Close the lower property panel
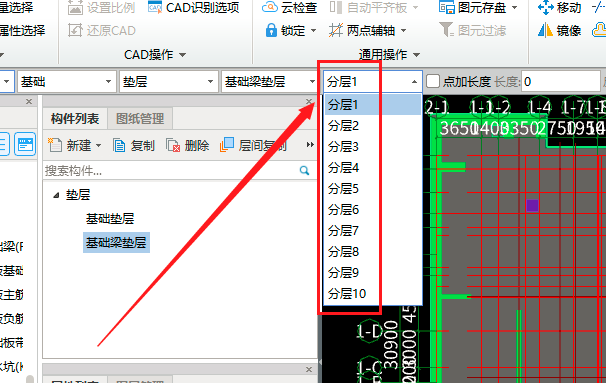The image size is (606, 383). click(x=308, y=369)
